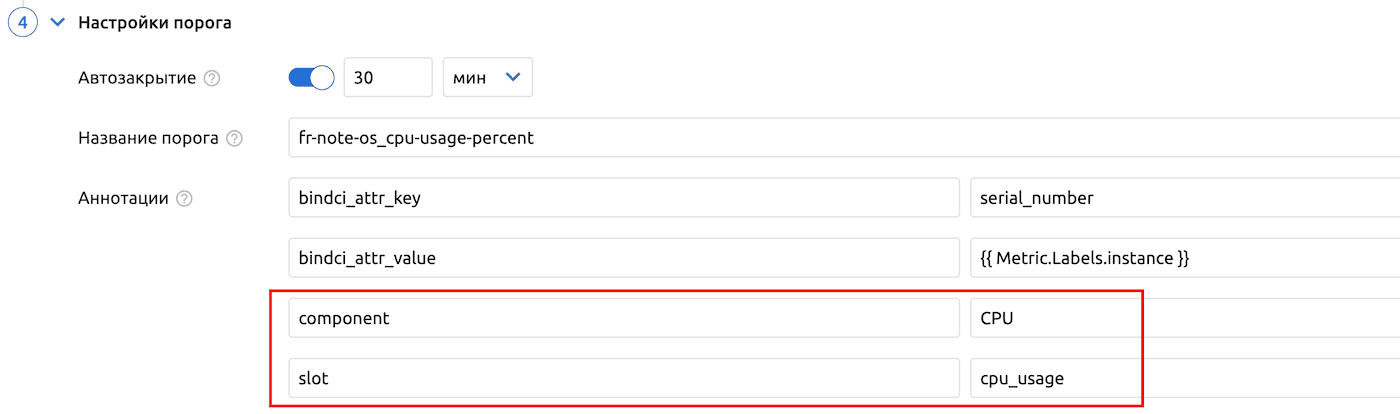The image size is (1400, 414).
Task: Open the мин time unit dropdown
Action: (487, 78)
